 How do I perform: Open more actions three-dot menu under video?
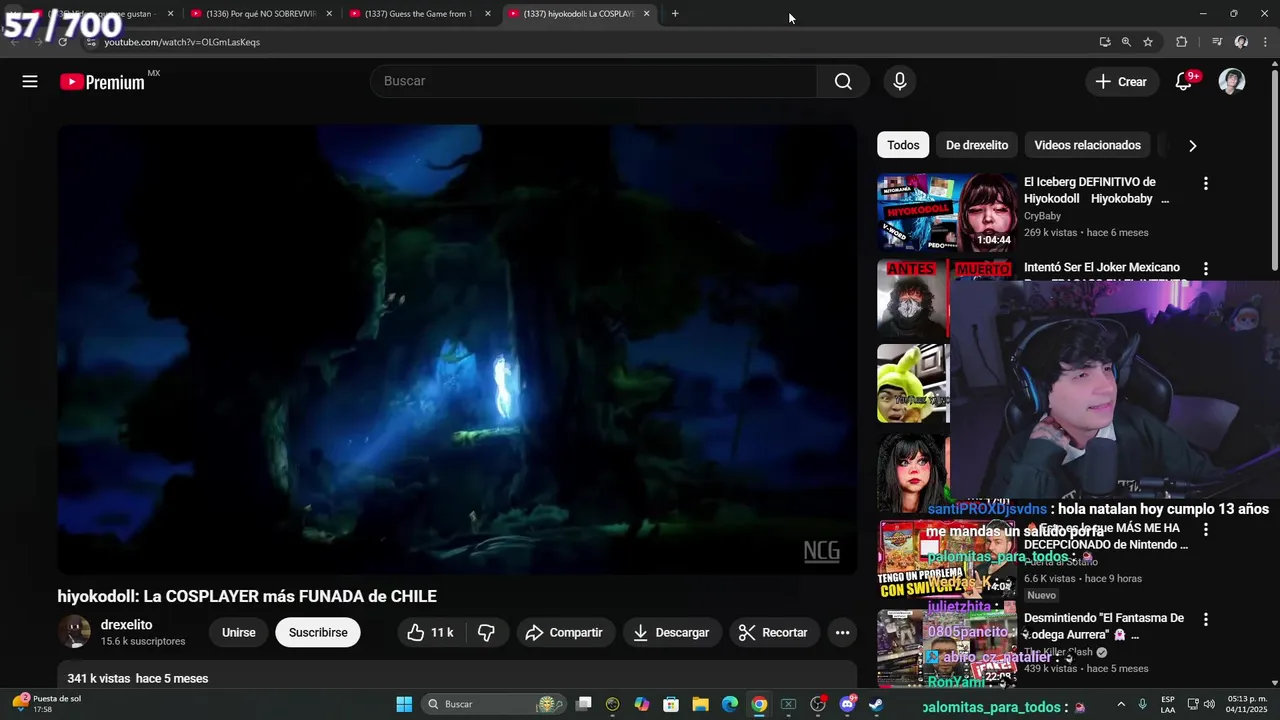click(x=842, y=633)
